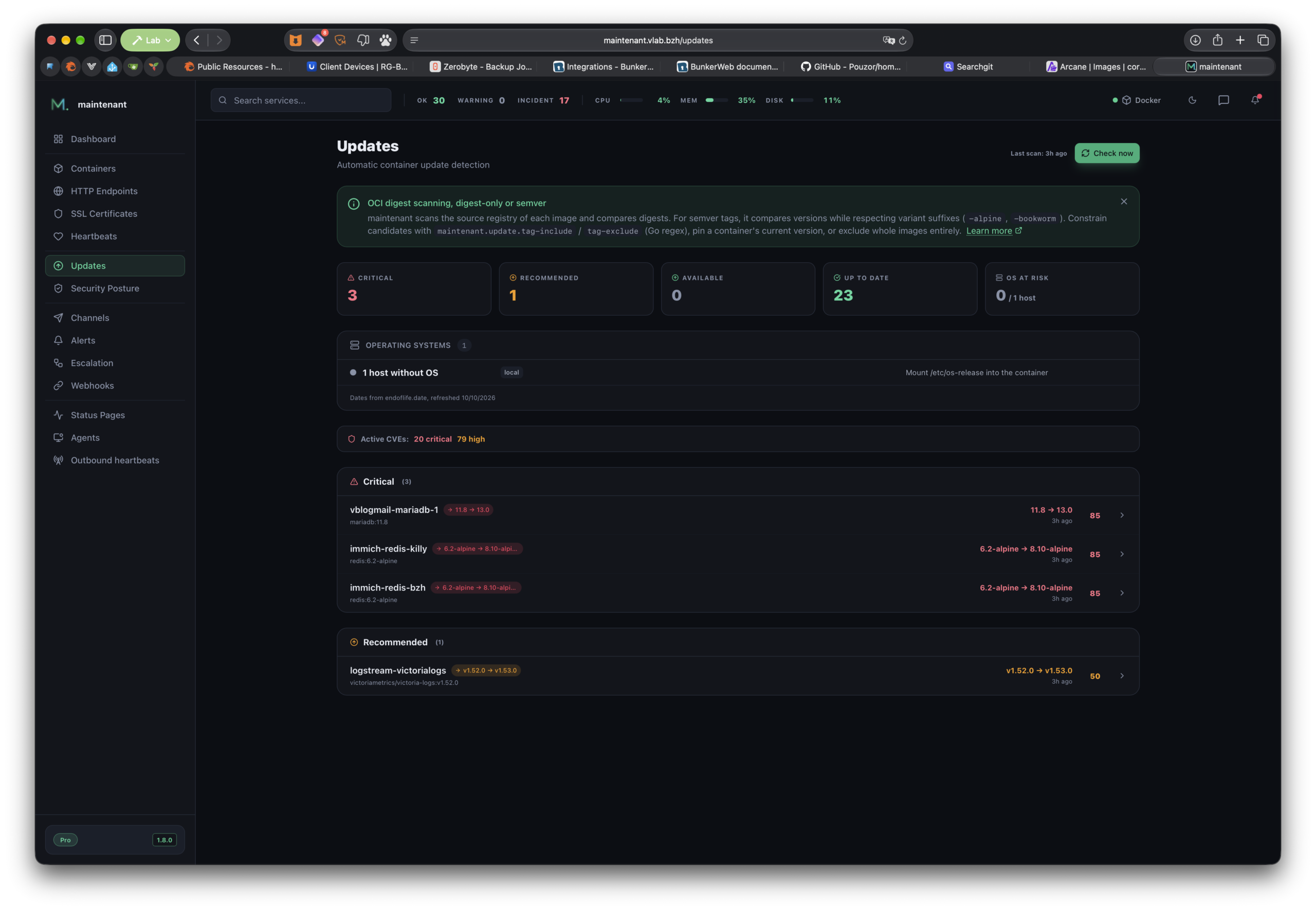Dismiss the OCI digest scanning banner

[x=1123, y=202]
